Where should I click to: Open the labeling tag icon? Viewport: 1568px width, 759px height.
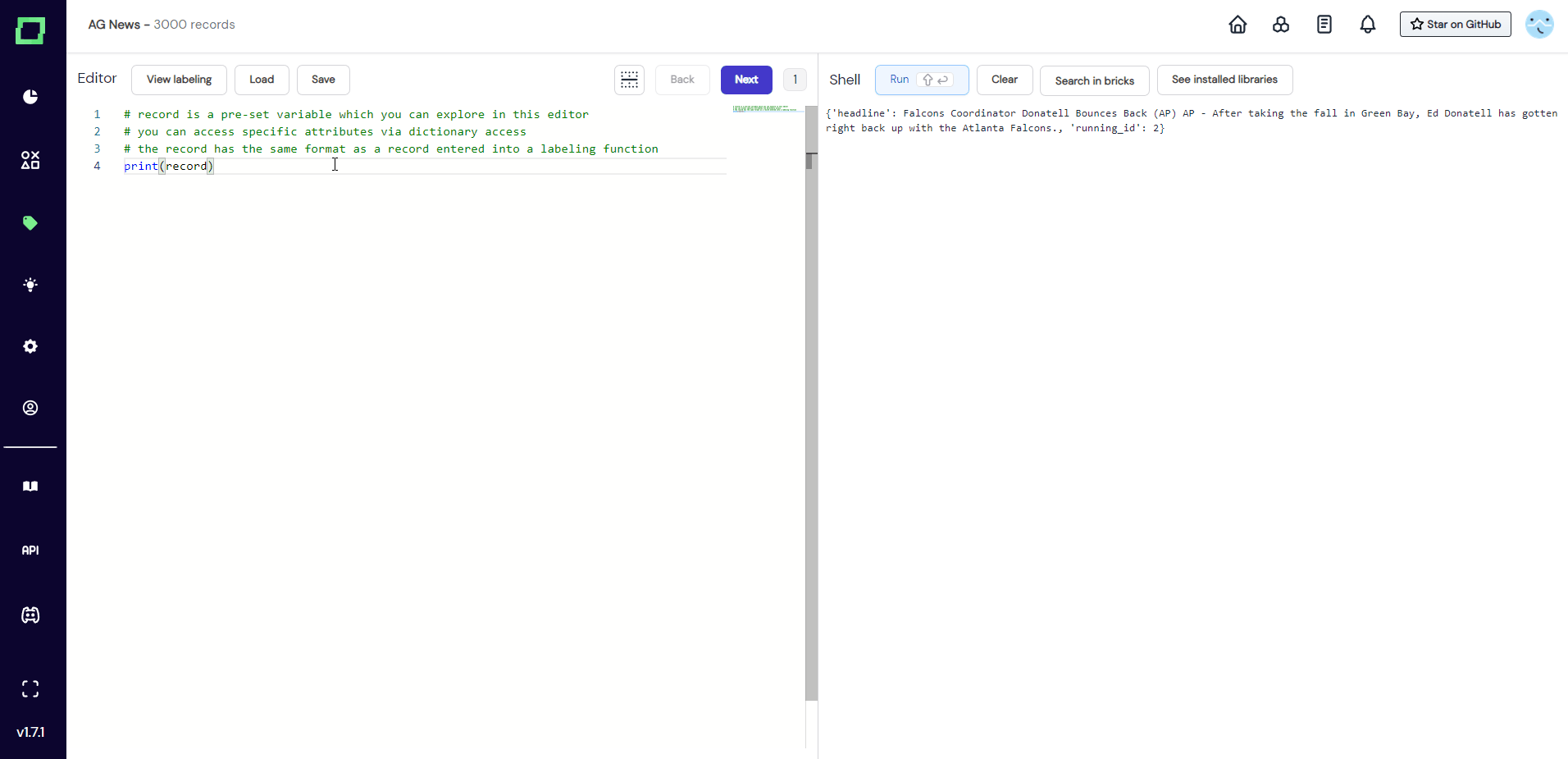click(x=30, y=223)
